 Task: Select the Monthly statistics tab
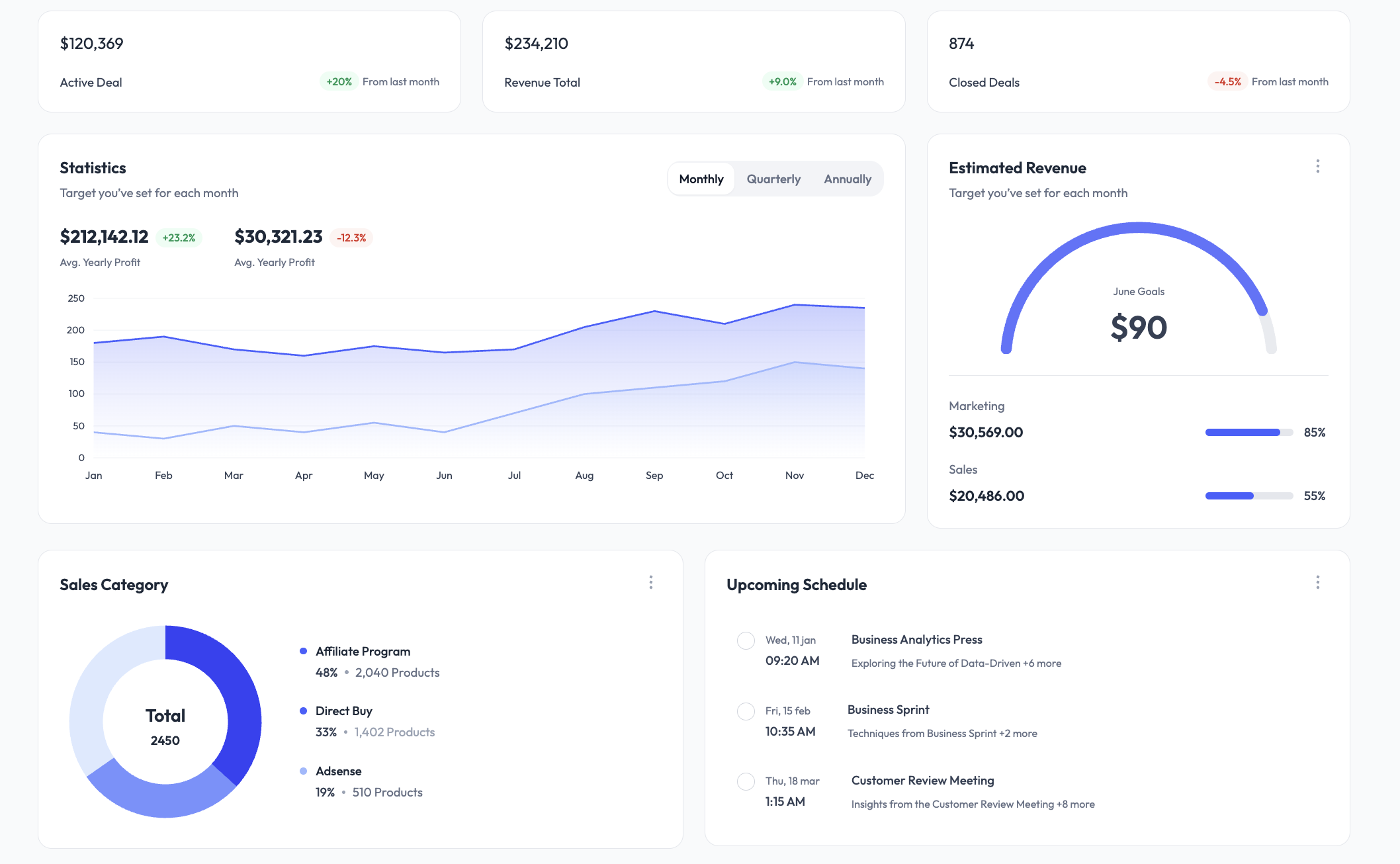pos(701,179)
